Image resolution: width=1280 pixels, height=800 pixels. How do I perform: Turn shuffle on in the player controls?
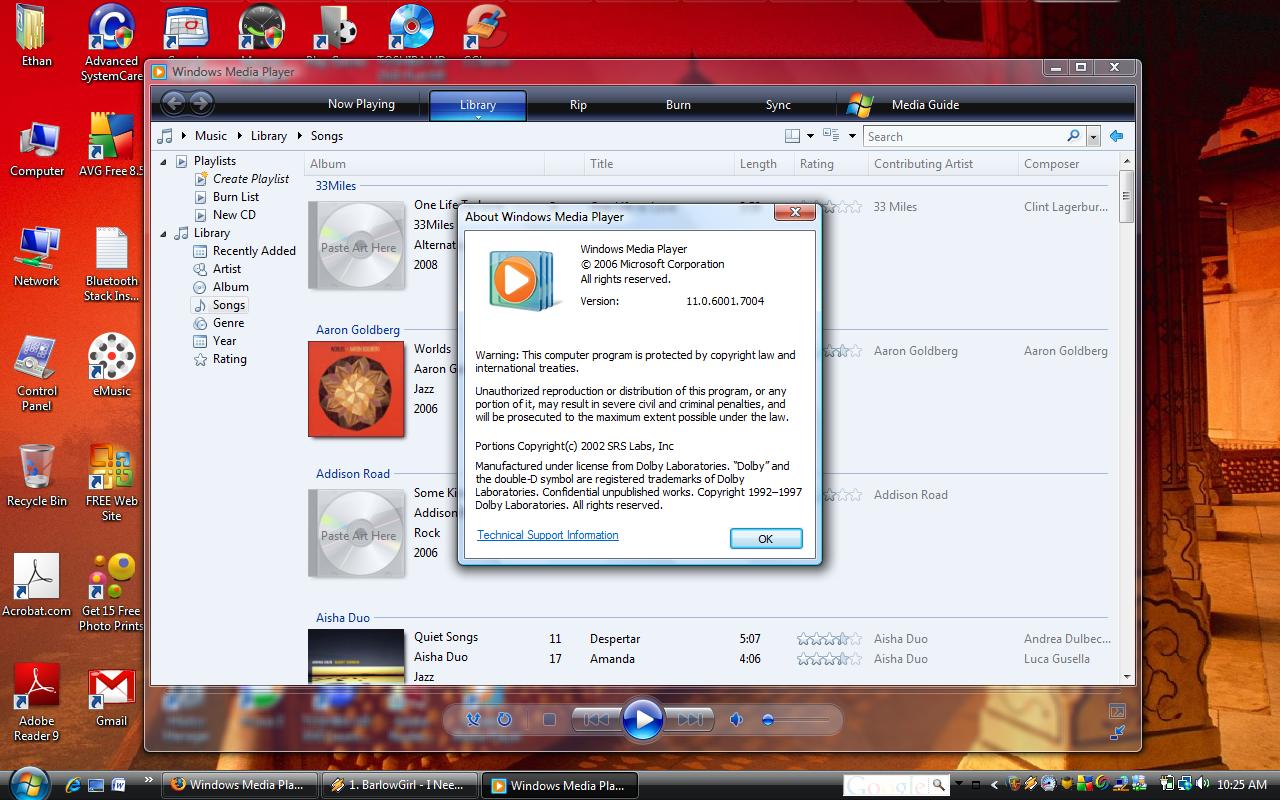[474, 719]
